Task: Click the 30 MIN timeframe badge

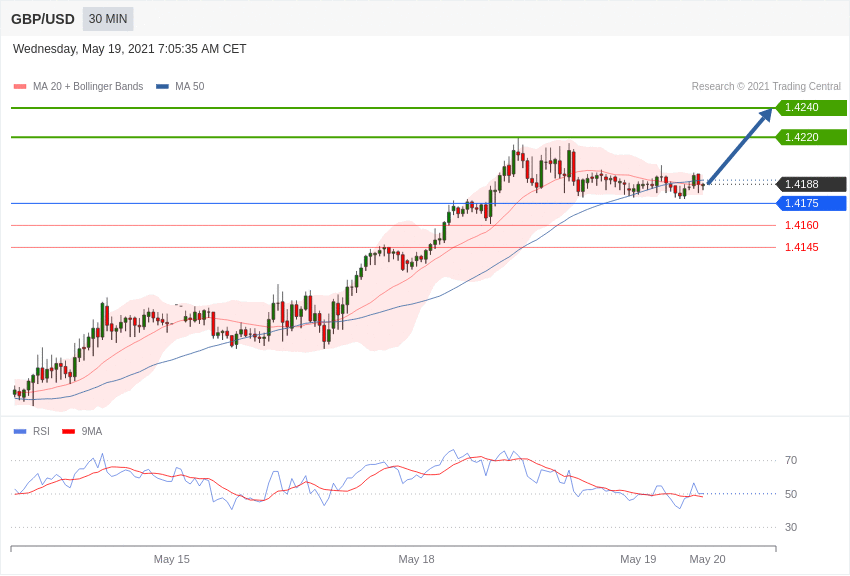Action: (108, 19)
